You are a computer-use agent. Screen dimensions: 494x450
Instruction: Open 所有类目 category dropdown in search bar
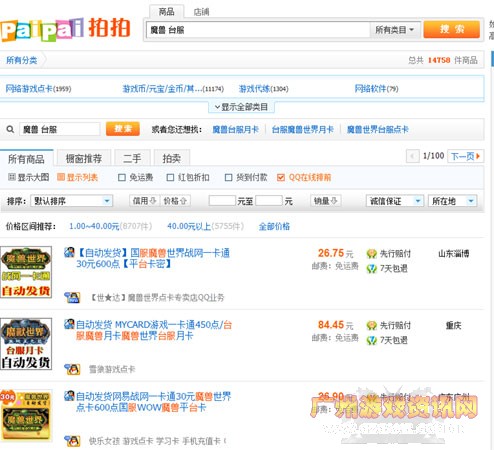pos(395,30)
